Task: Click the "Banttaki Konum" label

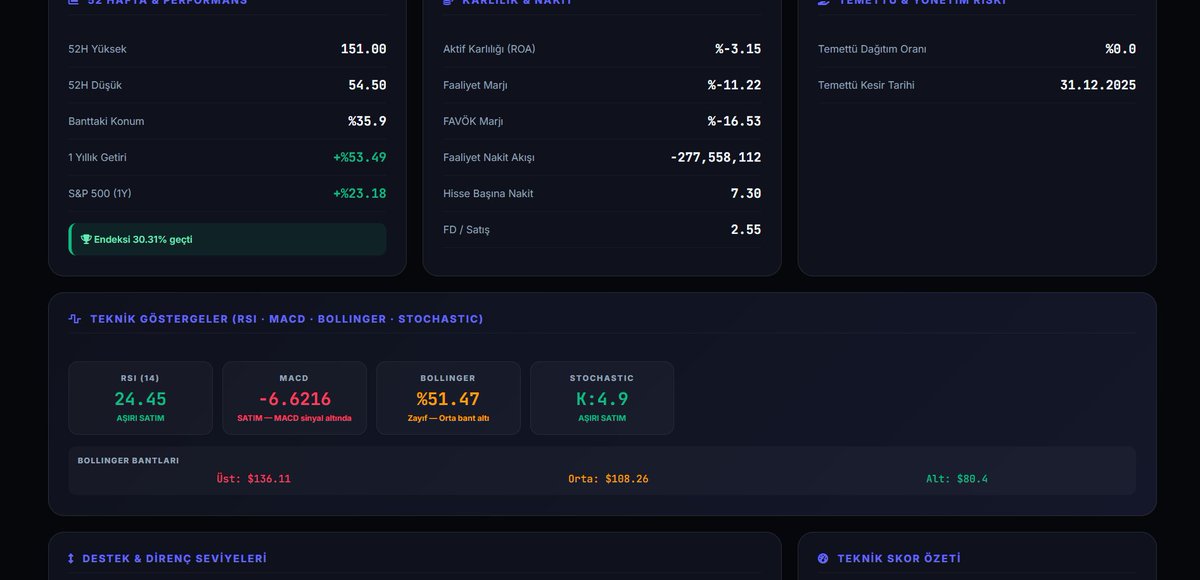Action: (x=106, y=121)
